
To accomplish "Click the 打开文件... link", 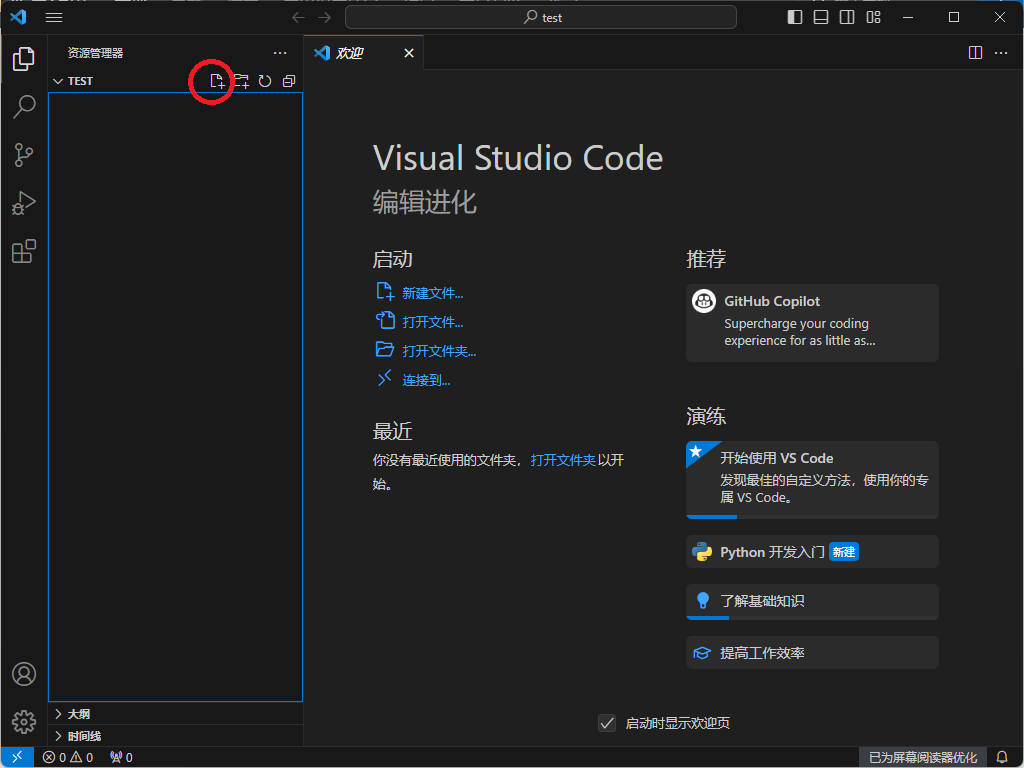I will tap(432, 322).
